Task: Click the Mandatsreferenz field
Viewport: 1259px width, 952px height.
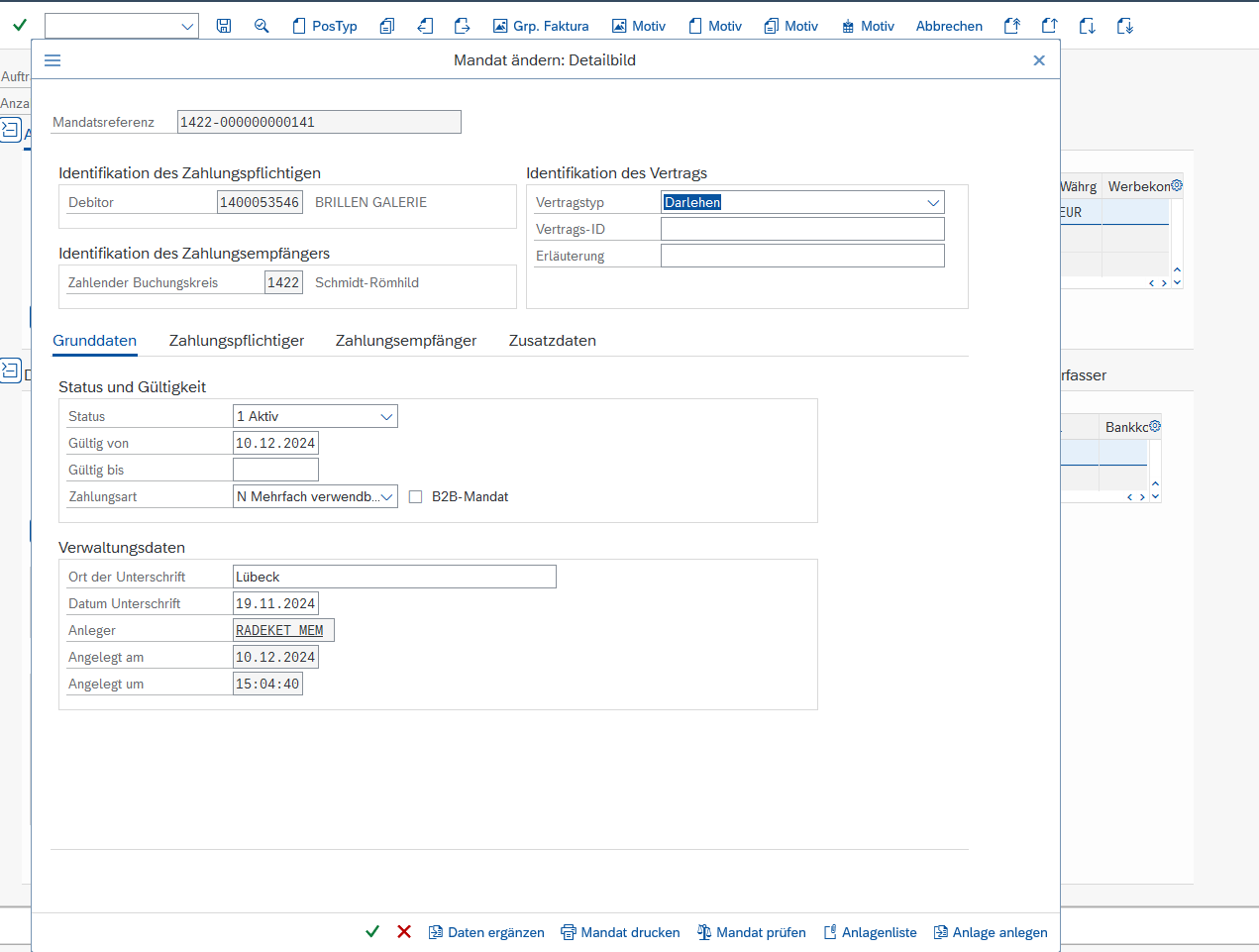Action: click(319, 122)
